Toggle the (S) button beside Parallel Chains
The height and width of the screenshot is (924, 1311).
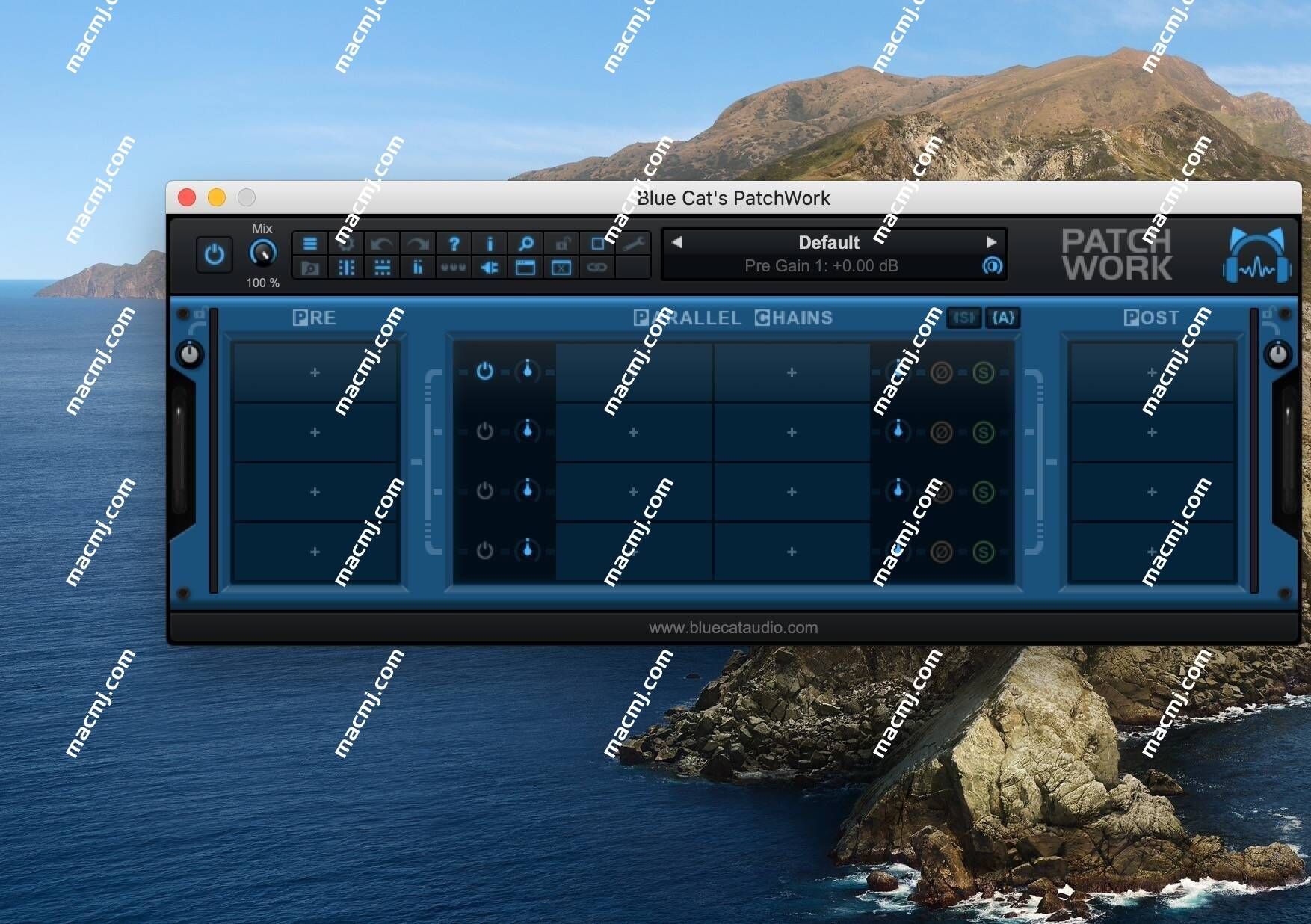pyautogui.click(x=964, y=318)
